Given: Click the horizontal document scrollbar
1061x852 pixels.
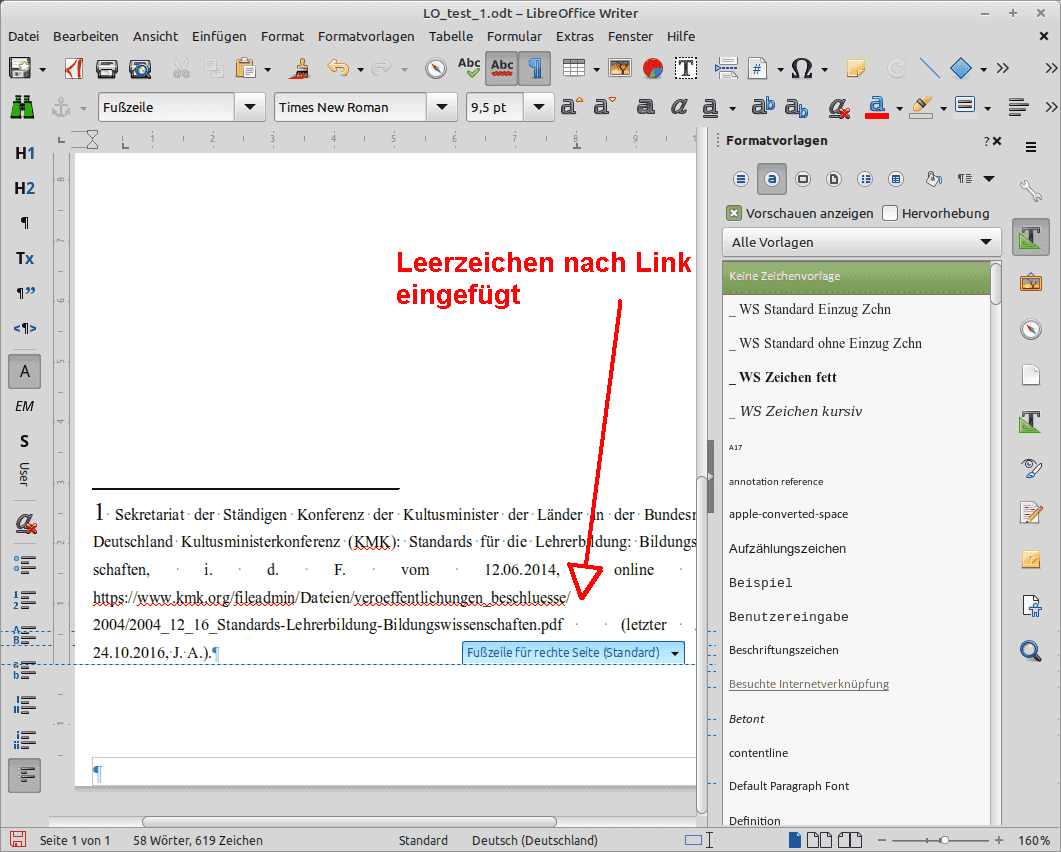Looking at the screenshot, I should 349,822.
